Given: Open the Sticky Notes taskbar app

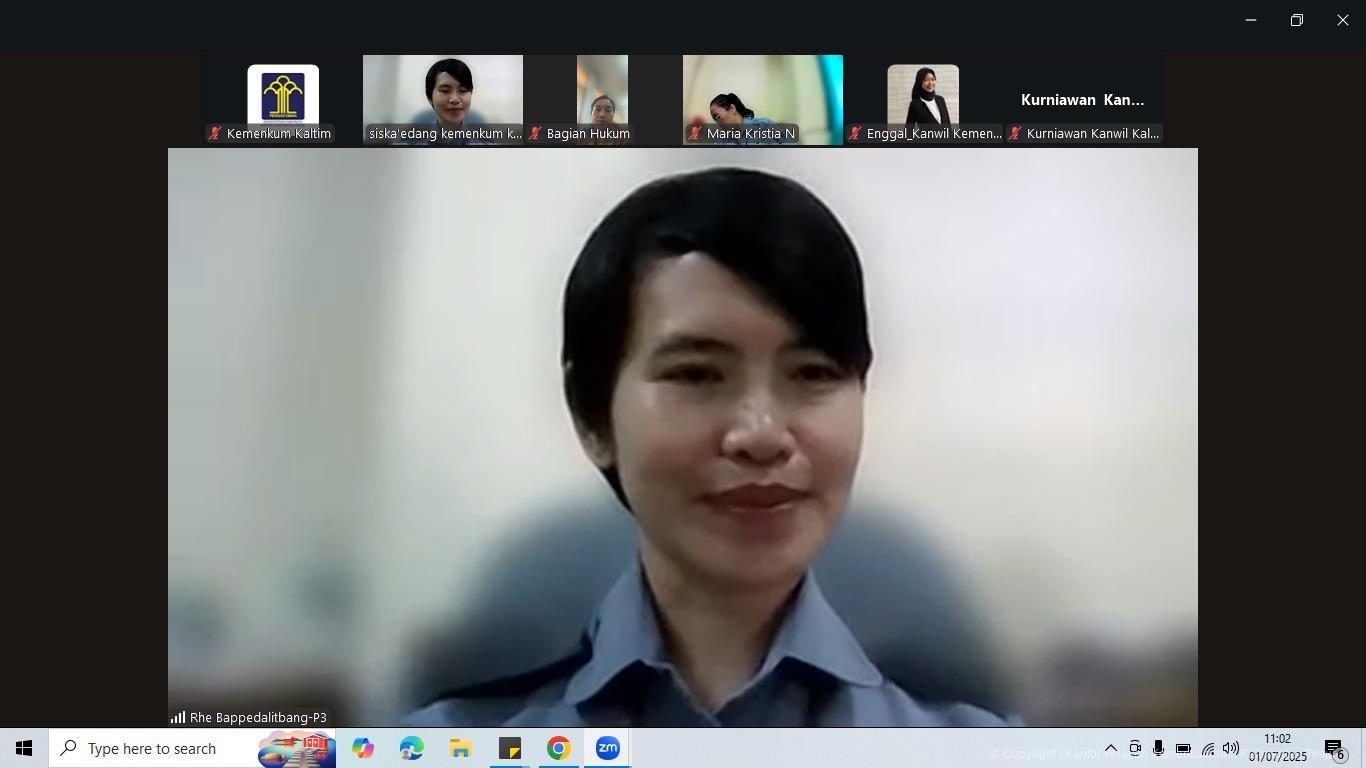Looking at the screenshot, I should click(509, 748).
